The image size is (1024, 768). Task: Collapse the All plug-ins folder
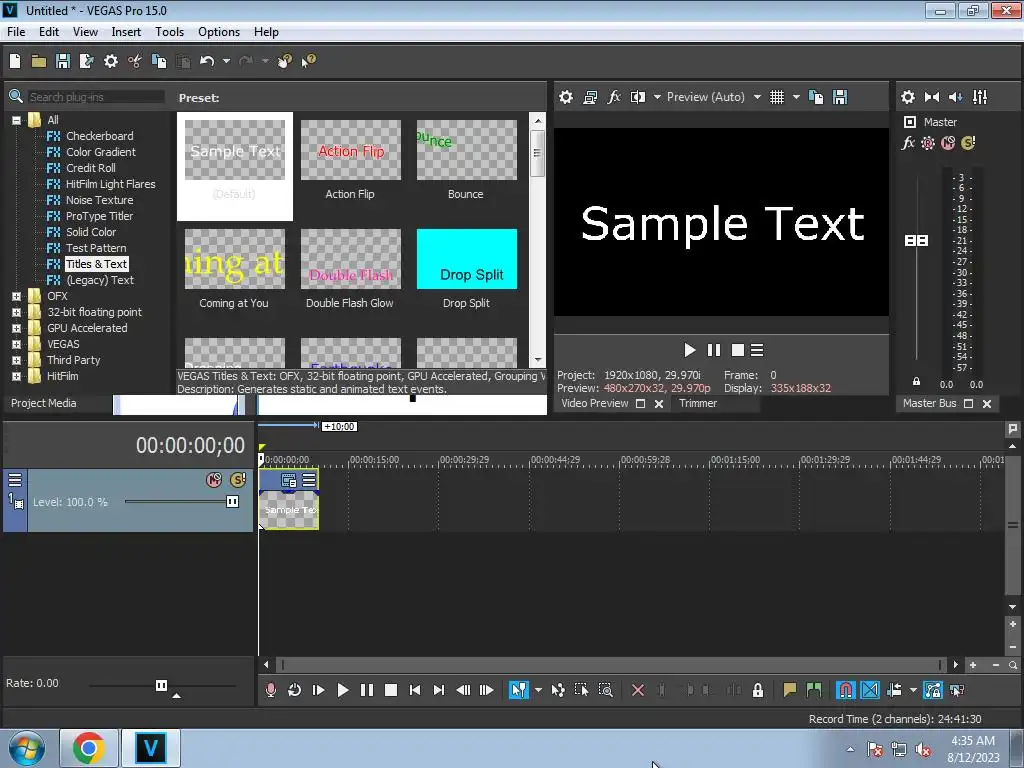[16, 120]
